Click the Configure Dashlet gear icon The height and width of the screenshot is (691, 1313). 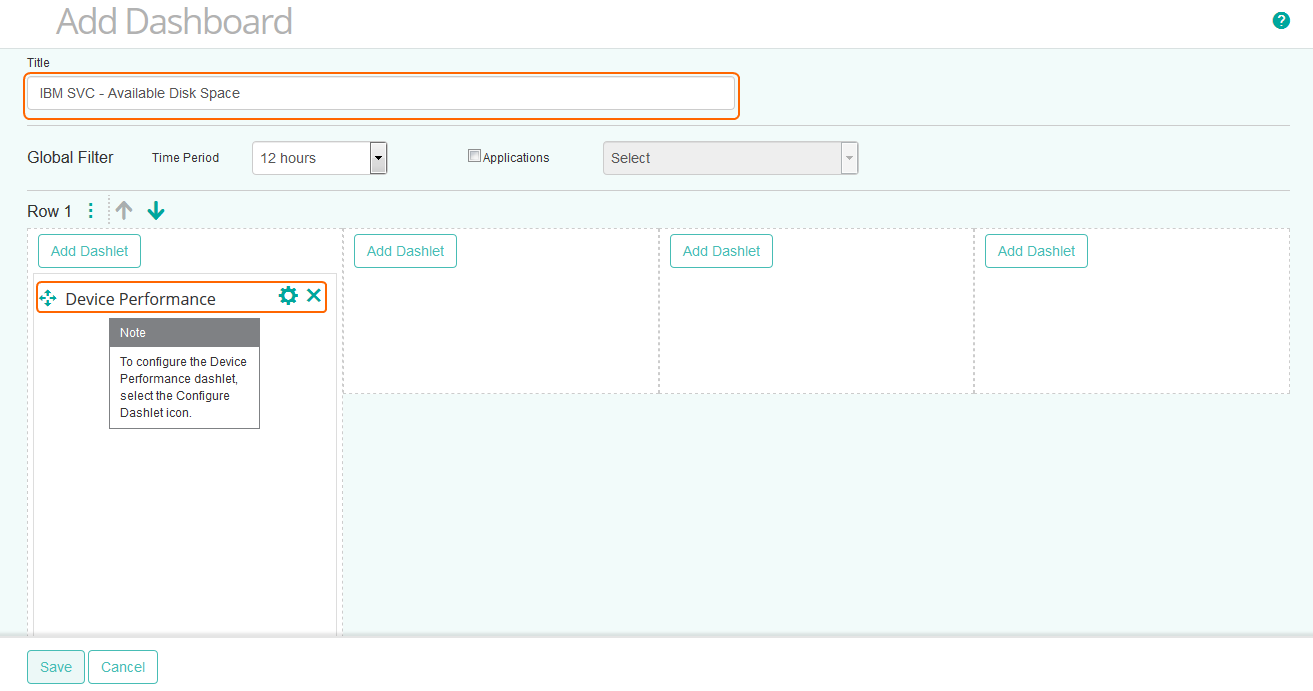288,296
